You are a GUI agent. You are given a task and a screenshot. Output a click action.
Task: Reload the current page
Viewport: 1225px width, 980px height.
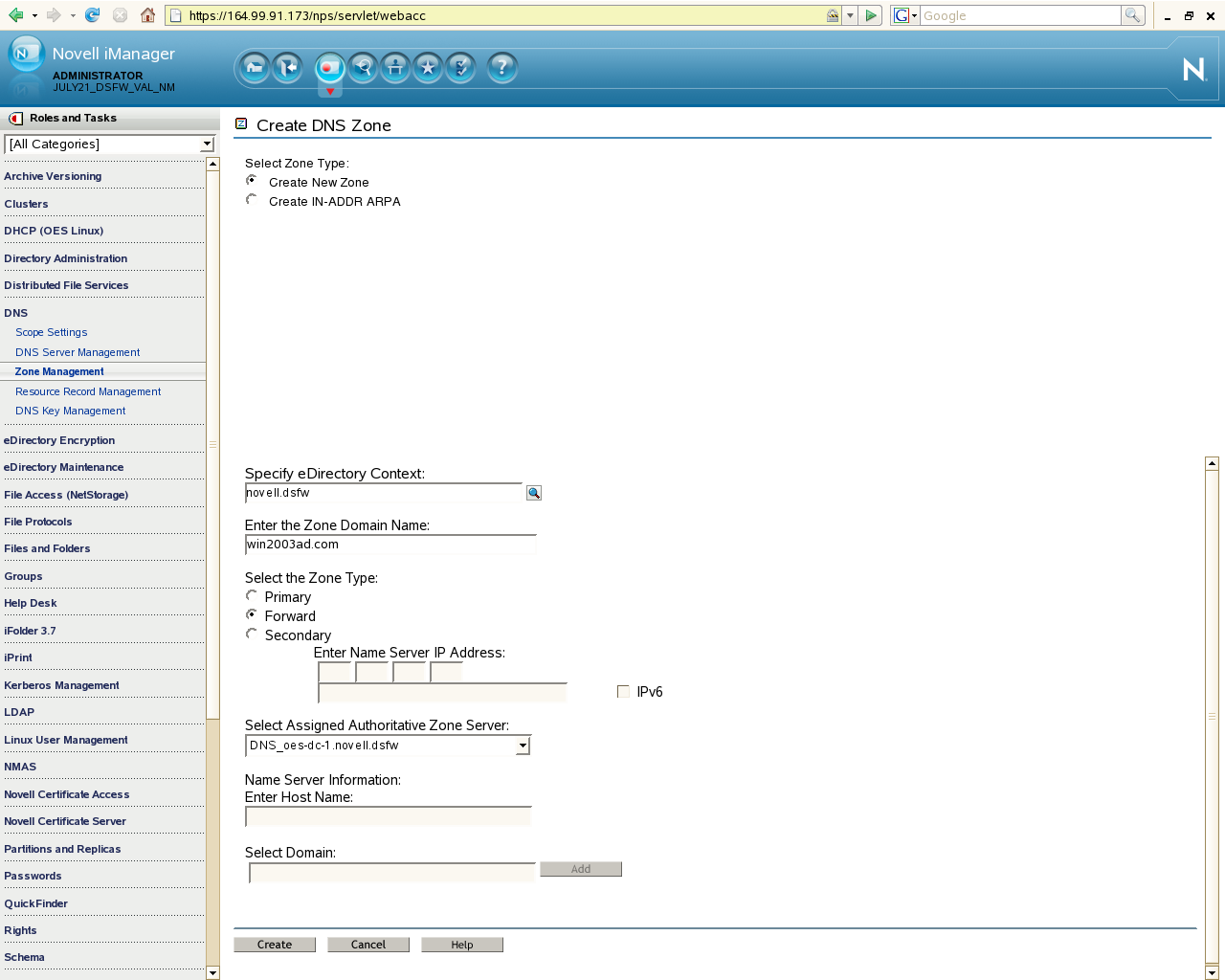pos(92,15)
